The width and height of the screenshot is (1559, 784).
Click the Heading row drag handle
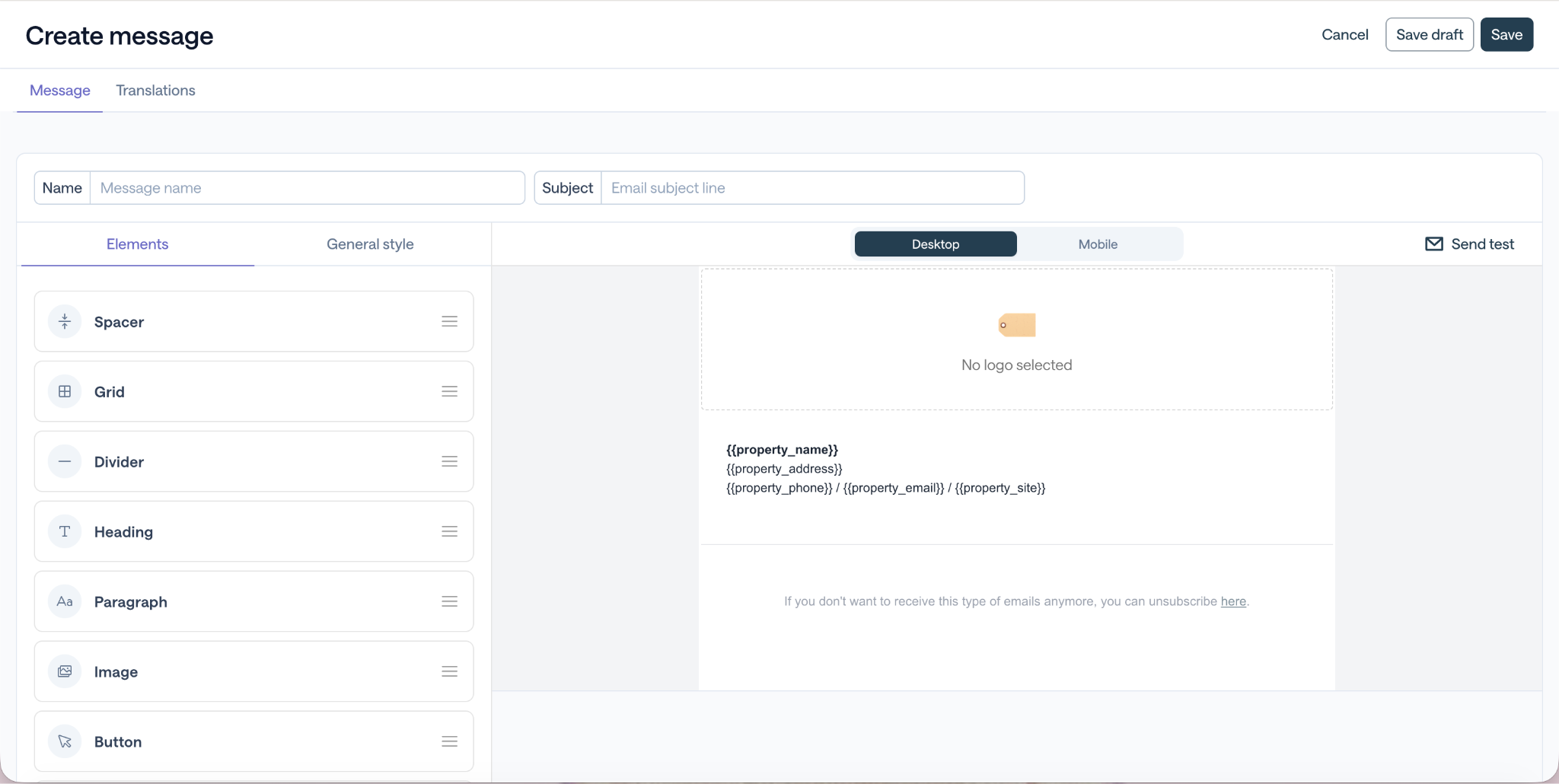(450, 531)
